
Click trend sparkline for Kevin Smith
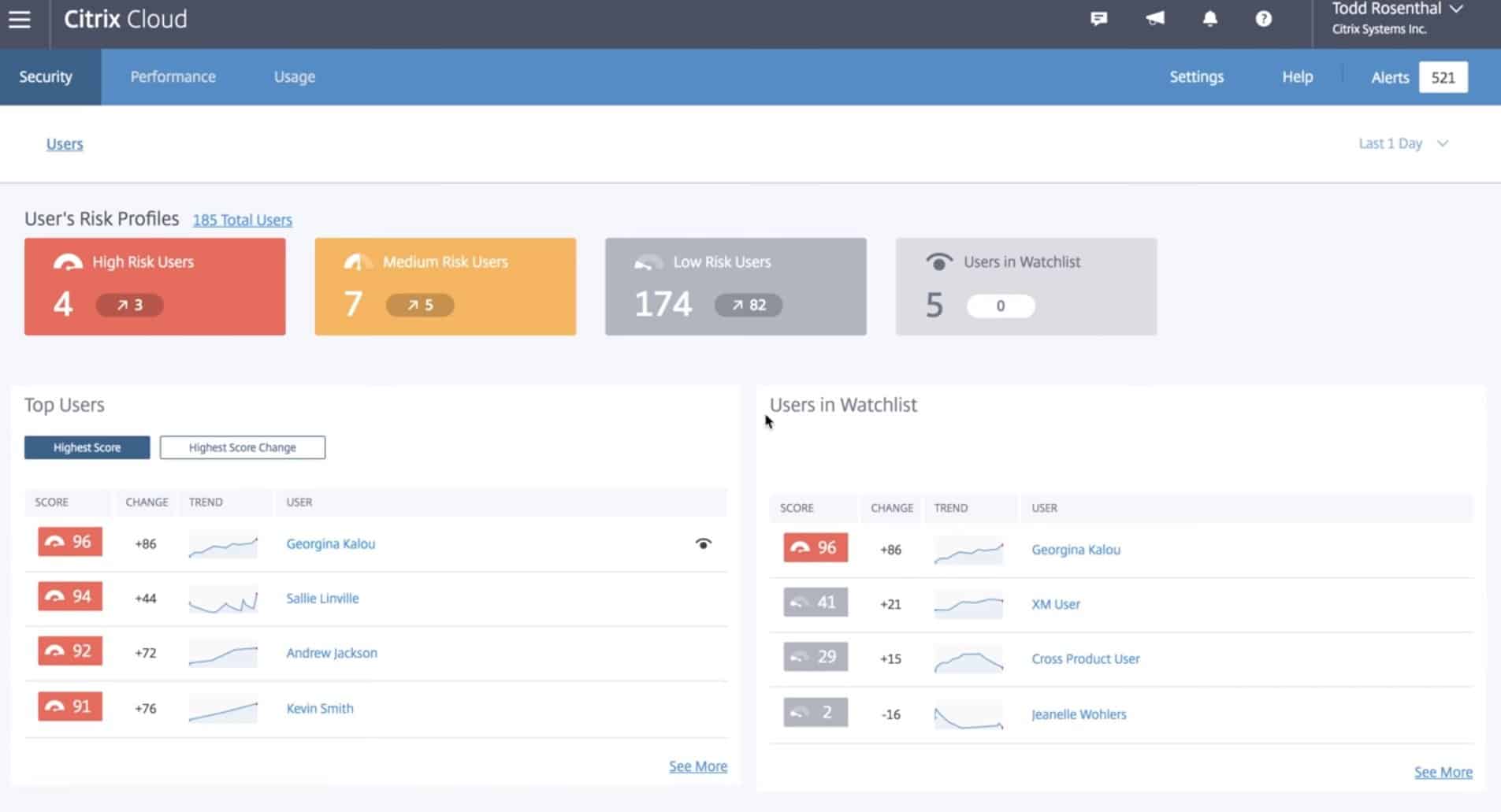pos(223,709)
